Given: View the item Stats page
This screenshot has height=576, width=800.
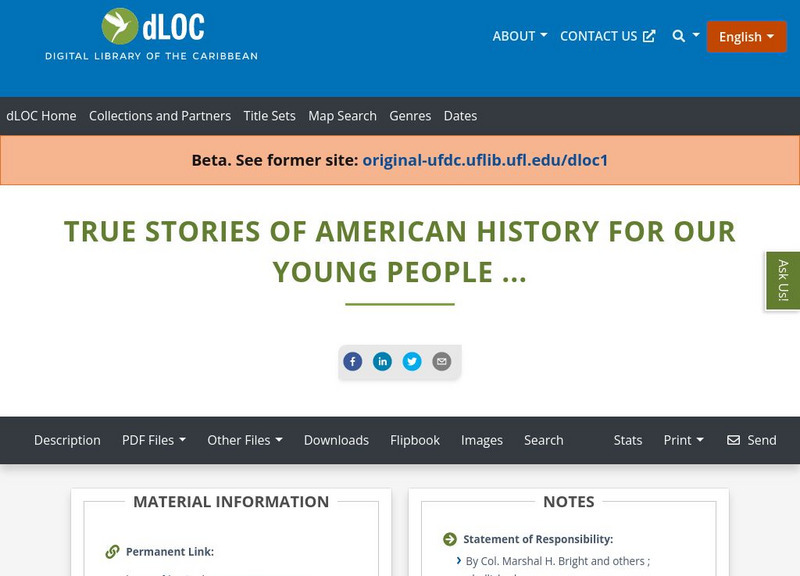Looking at the screenshot, I should [627, 440].
